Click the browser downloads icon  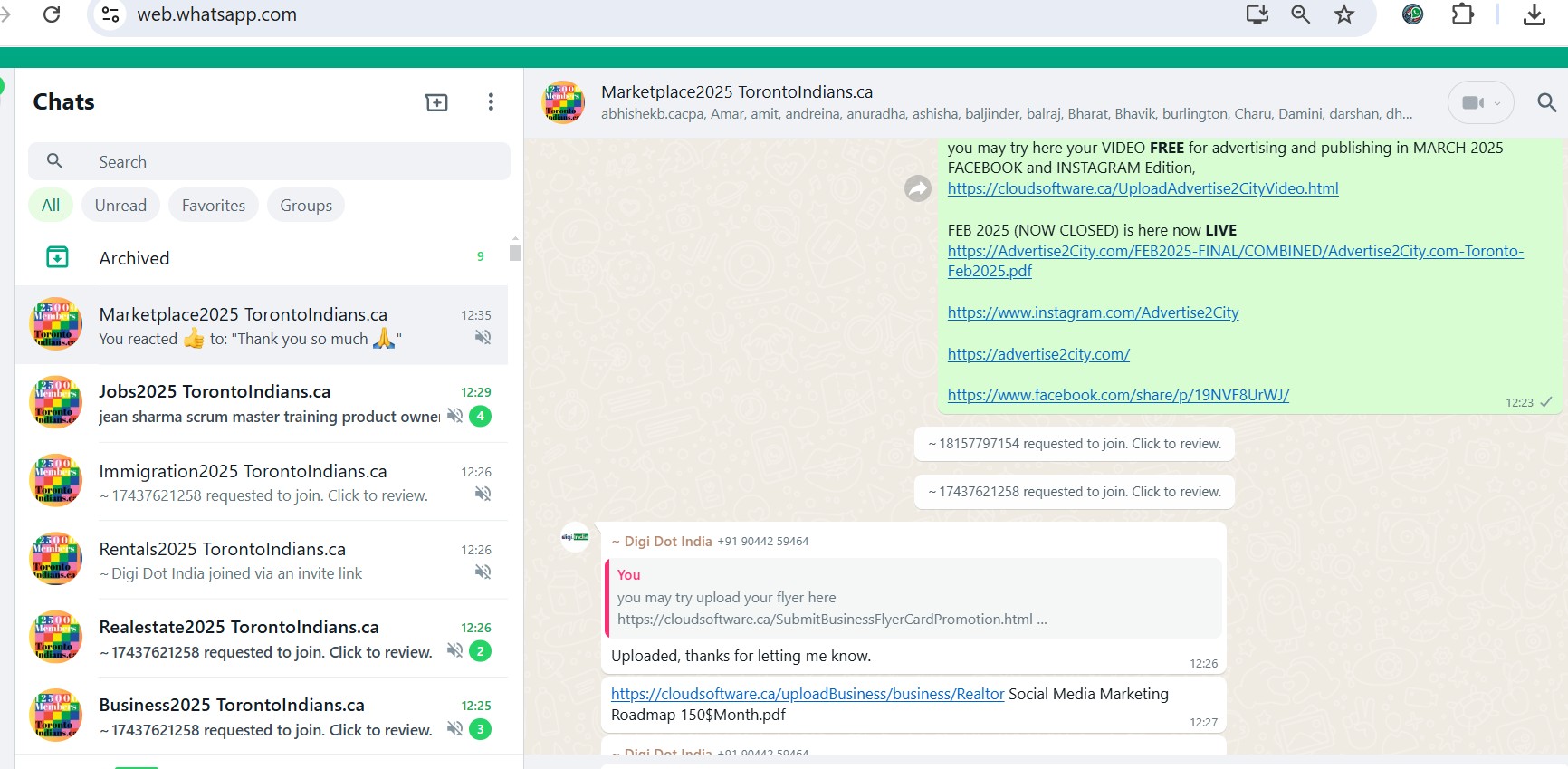(1534, 14)
